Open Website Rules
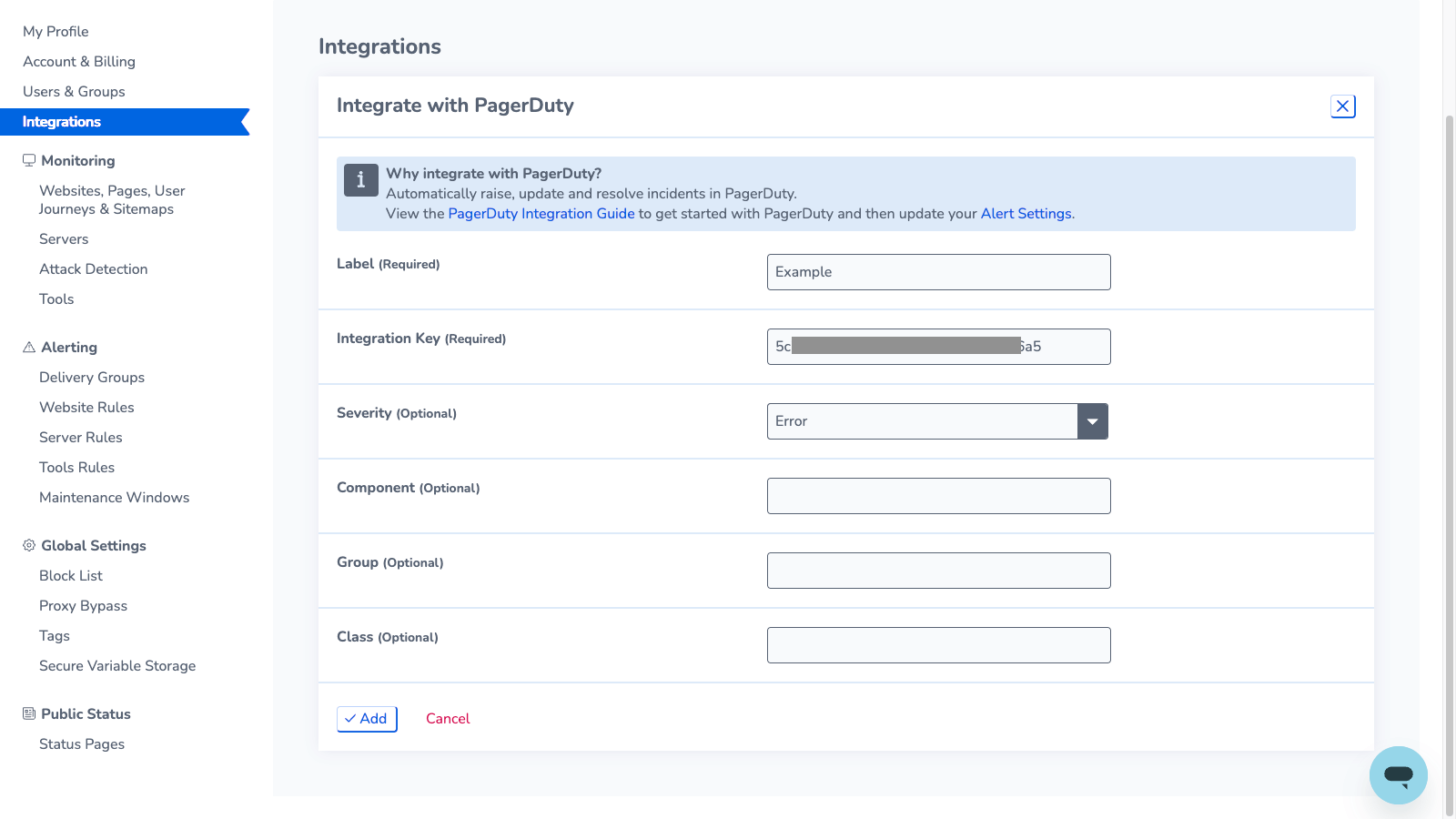1456x819 pixels. click(86, 408)
